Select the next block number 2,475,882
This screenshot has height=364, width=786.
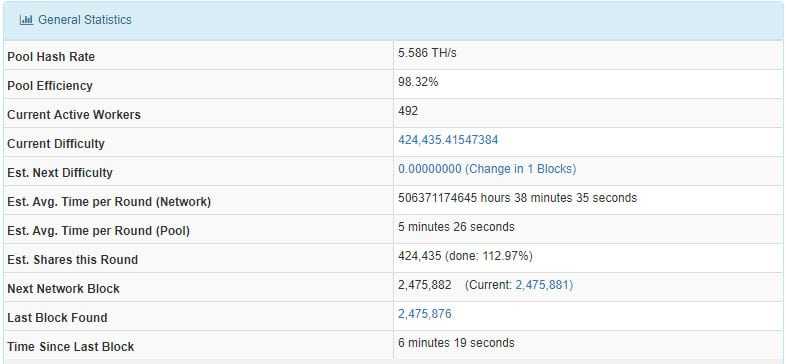[x=425, y=285]
